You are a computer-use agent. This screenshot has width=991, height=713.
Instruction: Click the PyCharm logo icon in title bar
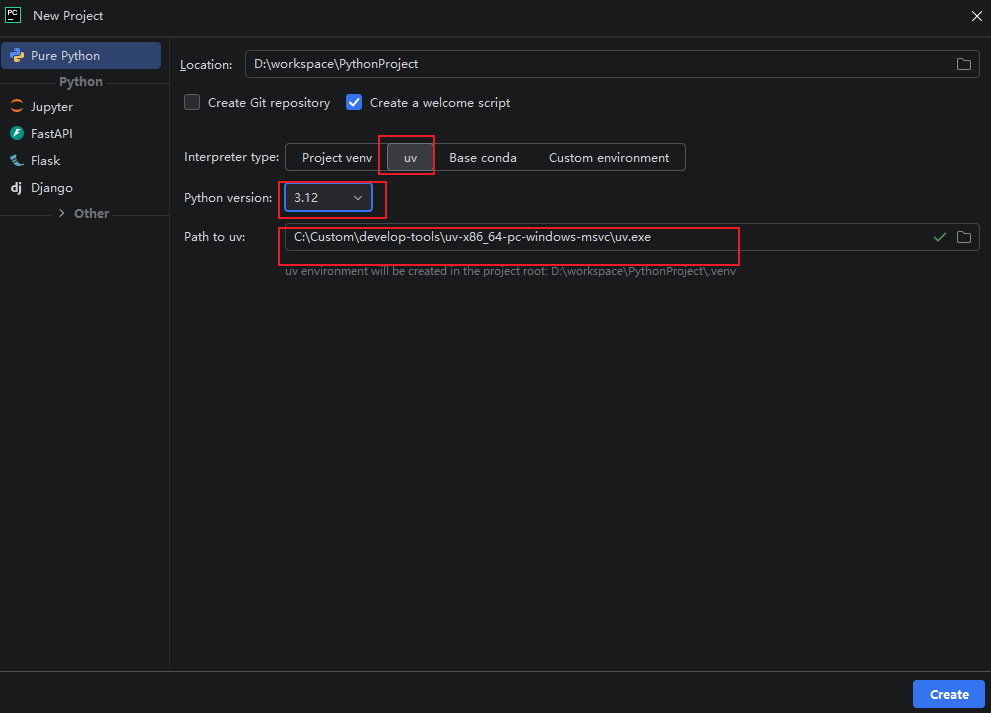[x=13, y=15]
